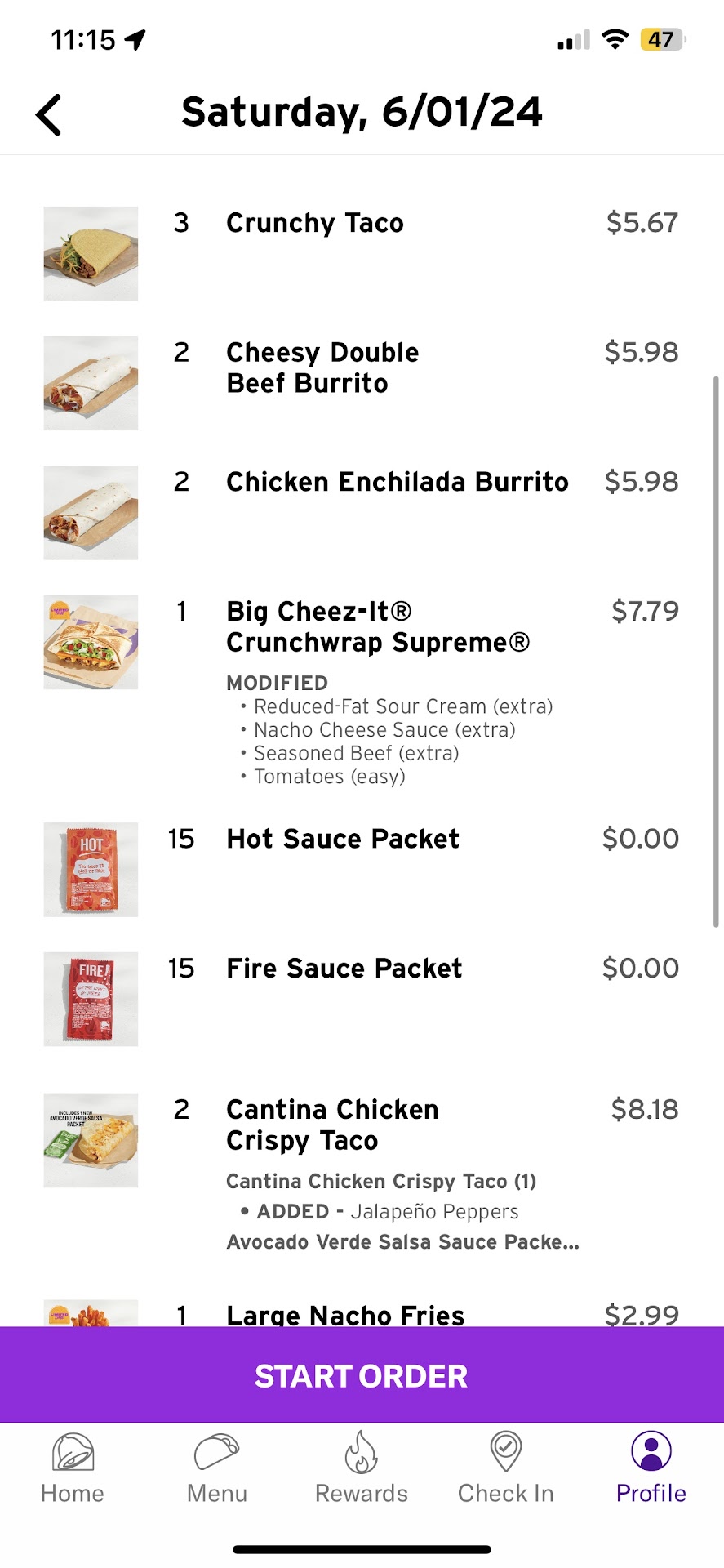Tap the Big Cheez-It Crunchwrap Supreme image

point(91,642)
